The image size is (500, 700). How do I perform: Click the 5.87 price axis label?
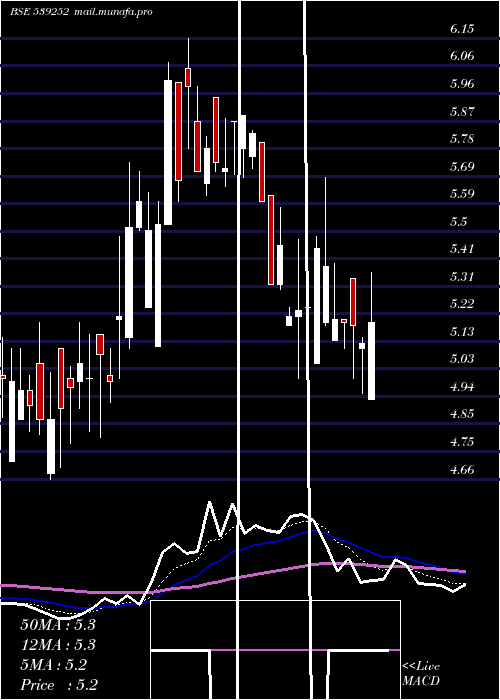tap(462, 112)
